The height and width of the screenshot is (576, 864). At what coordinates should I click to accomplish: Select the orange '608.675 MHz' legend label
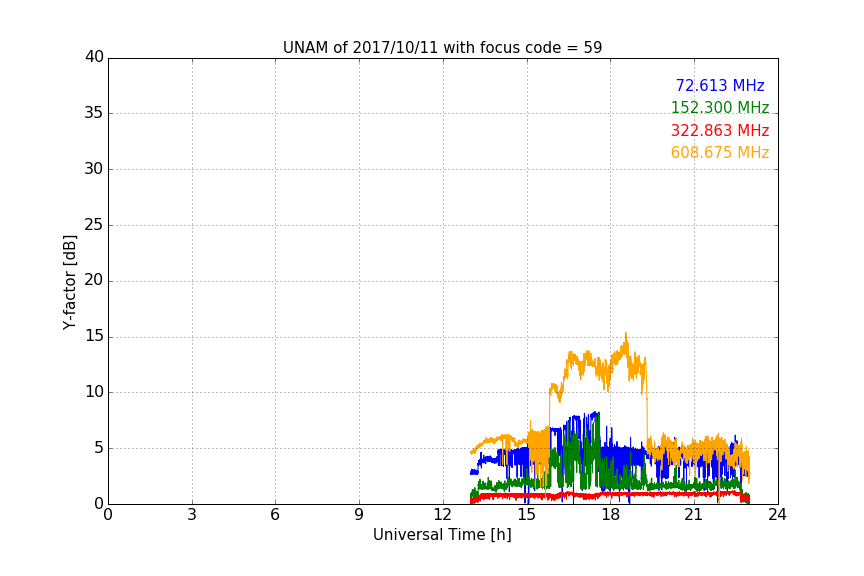pyautogui.click(x=720, y=153)
